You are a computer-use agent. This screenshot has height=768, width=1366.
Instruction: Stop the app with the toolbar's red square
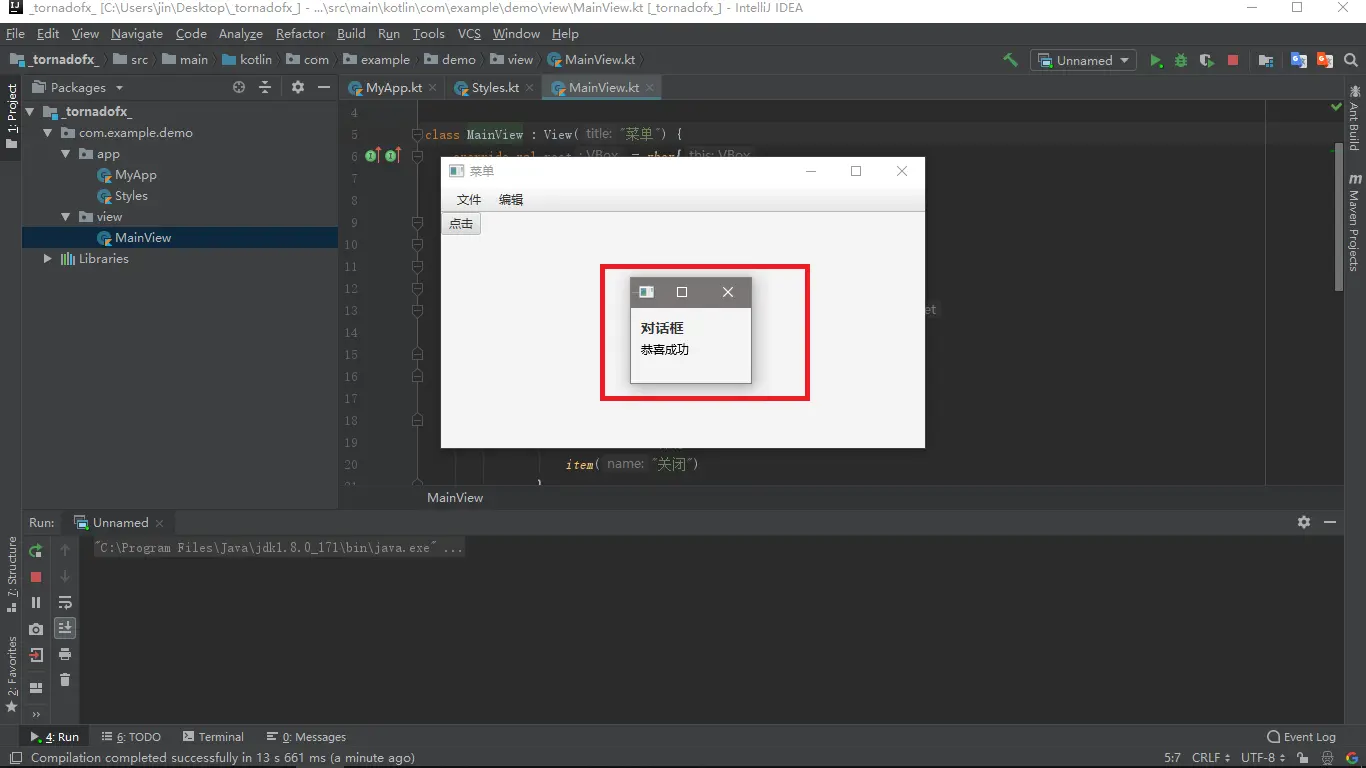tap(1233, 60)
